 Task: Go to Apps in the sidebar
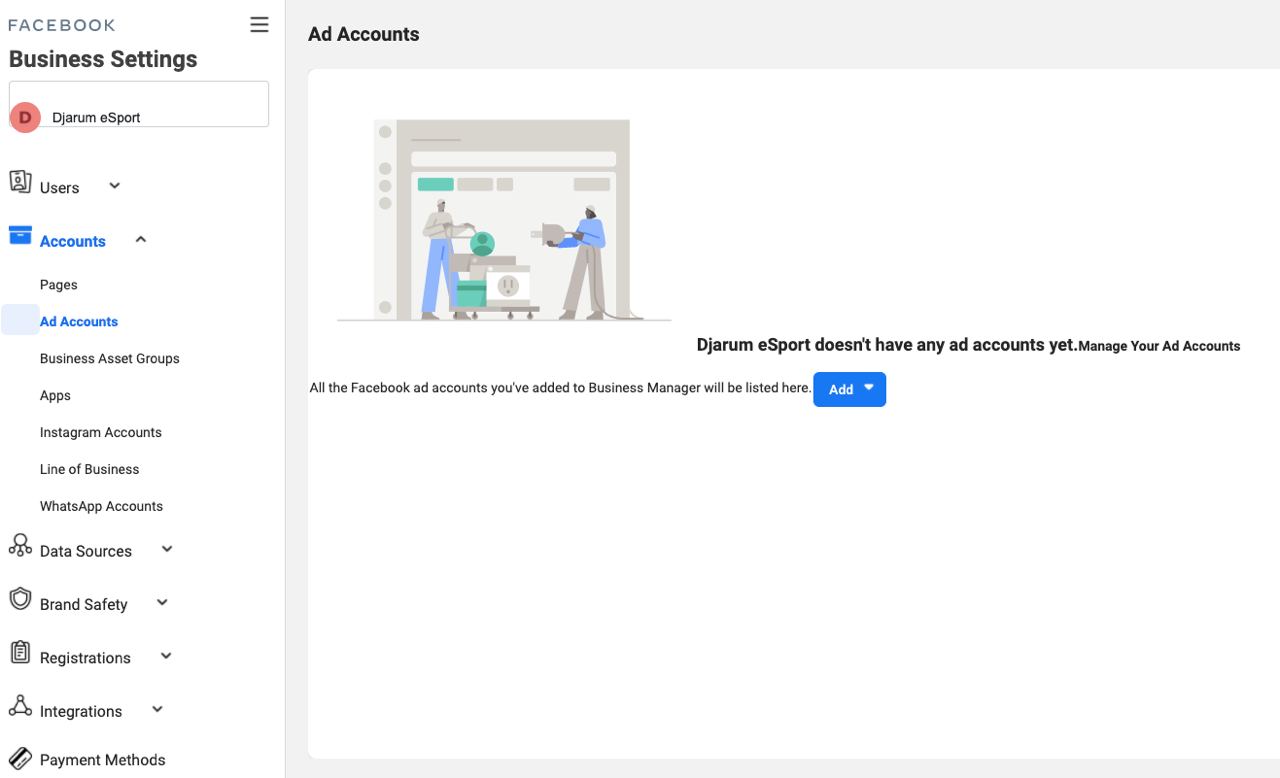tap(55, 396)
